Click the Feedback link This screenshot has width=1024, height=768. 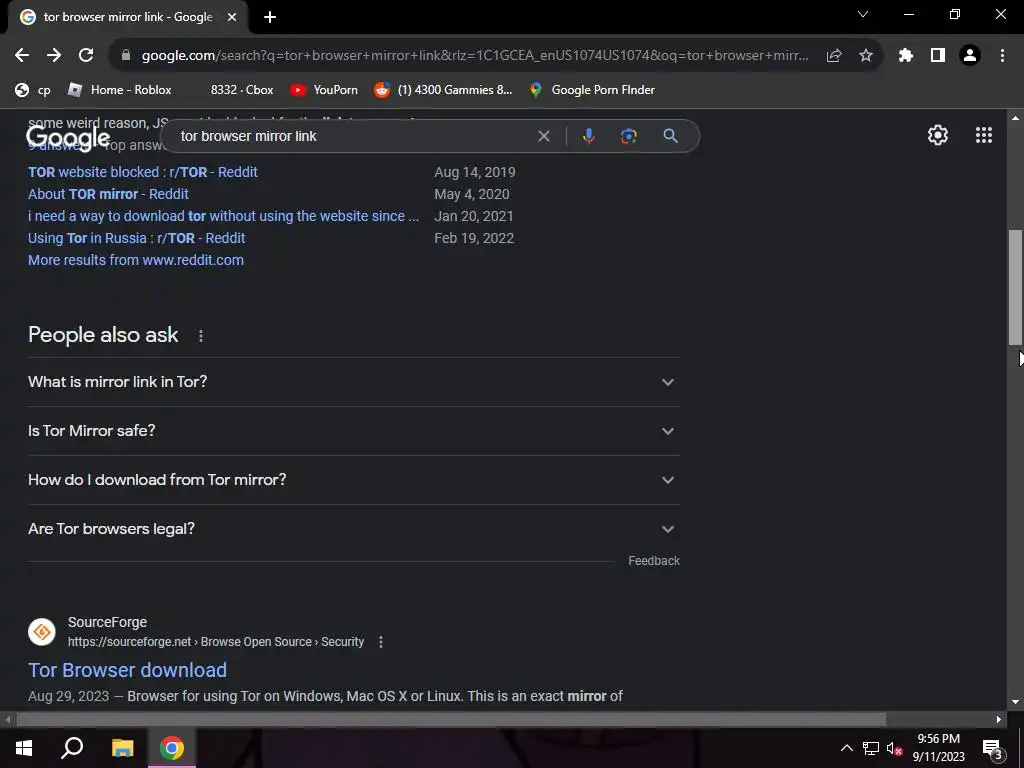pos(654,561)
